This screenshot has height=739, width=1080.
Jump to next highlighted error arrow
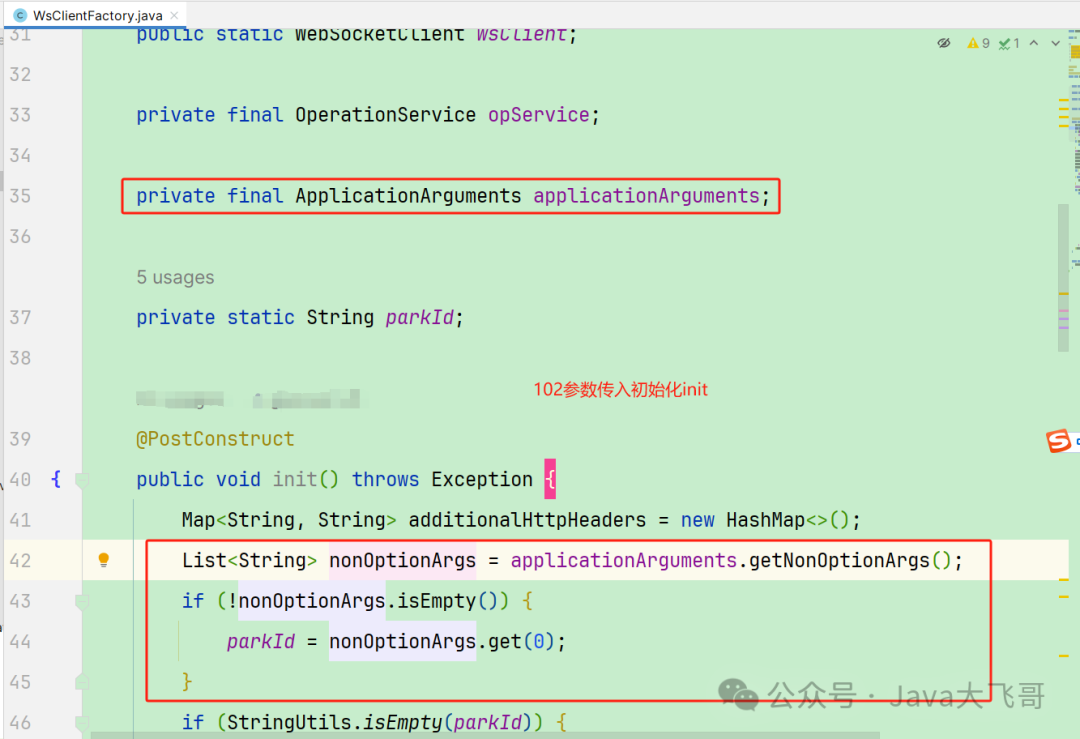pyautogui.click(x=1055, y=43)
